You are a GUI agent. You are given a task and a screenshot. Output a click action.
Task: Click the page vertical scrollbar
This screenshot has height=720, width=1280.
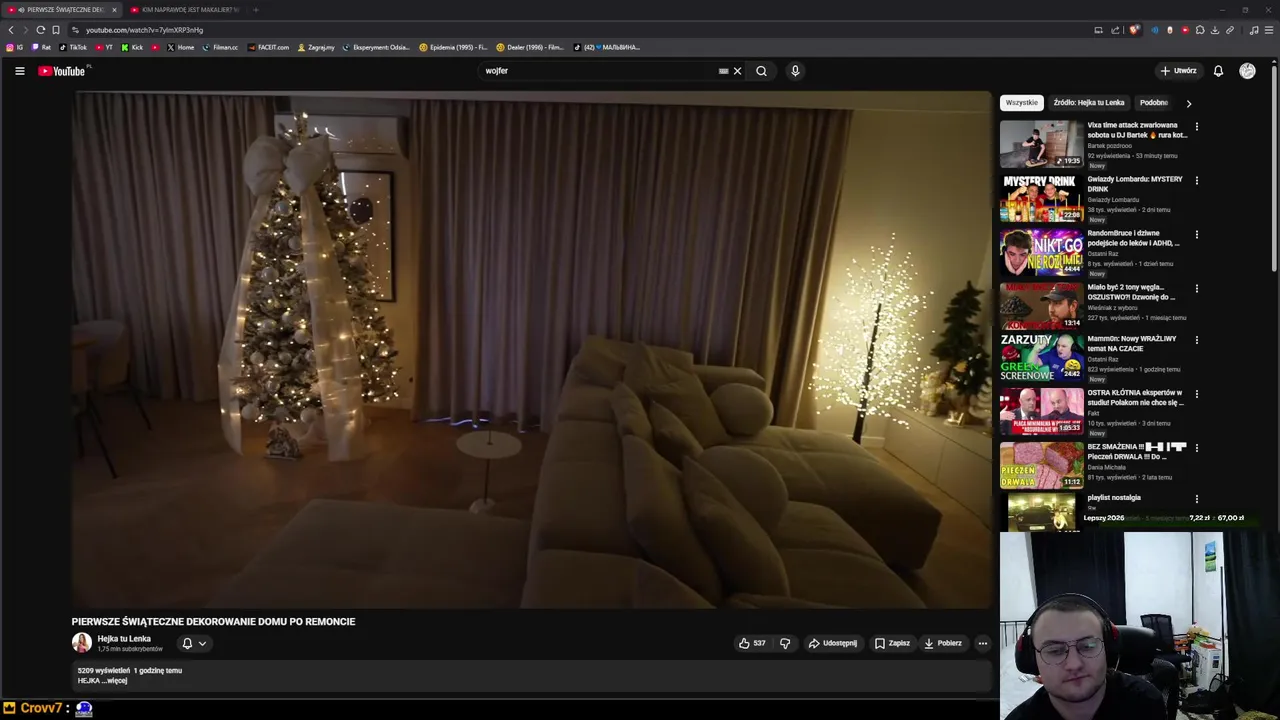click(x=1273, y=170)
